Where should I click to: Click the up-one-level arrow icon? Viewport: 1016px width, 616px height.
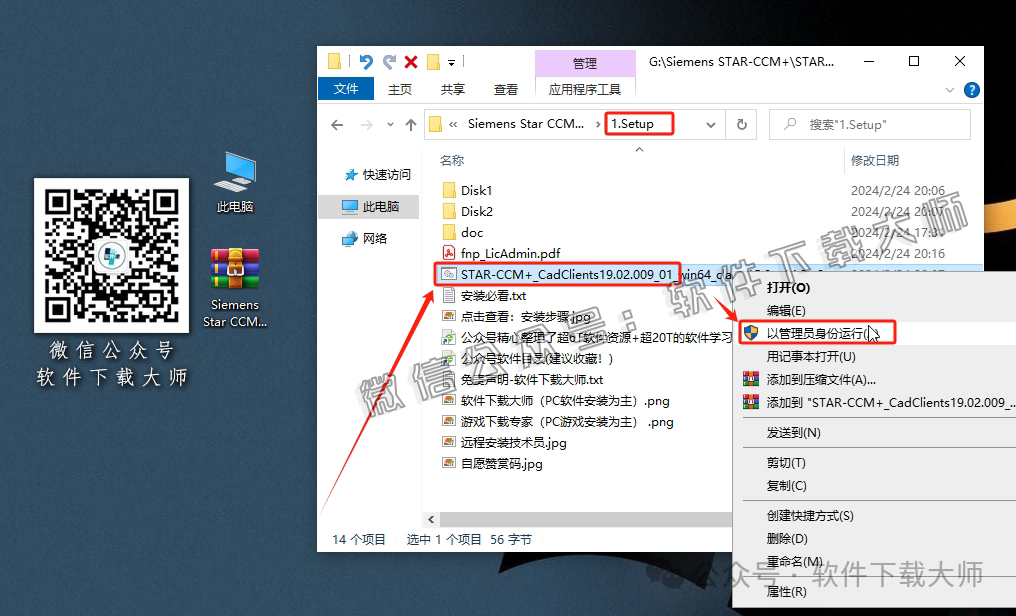point(410,124)
